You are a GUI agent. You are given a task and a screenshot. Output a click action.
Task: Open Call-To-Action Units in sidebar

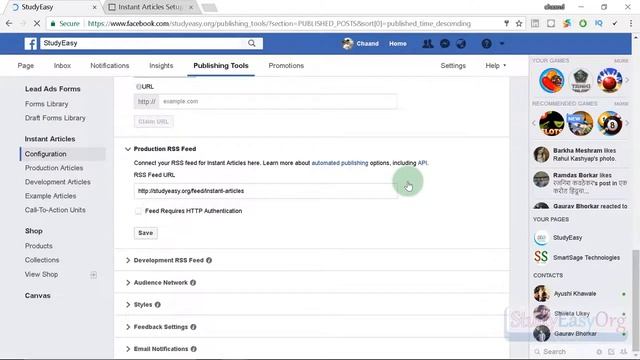pyautogui.click(x=55, y=210)
